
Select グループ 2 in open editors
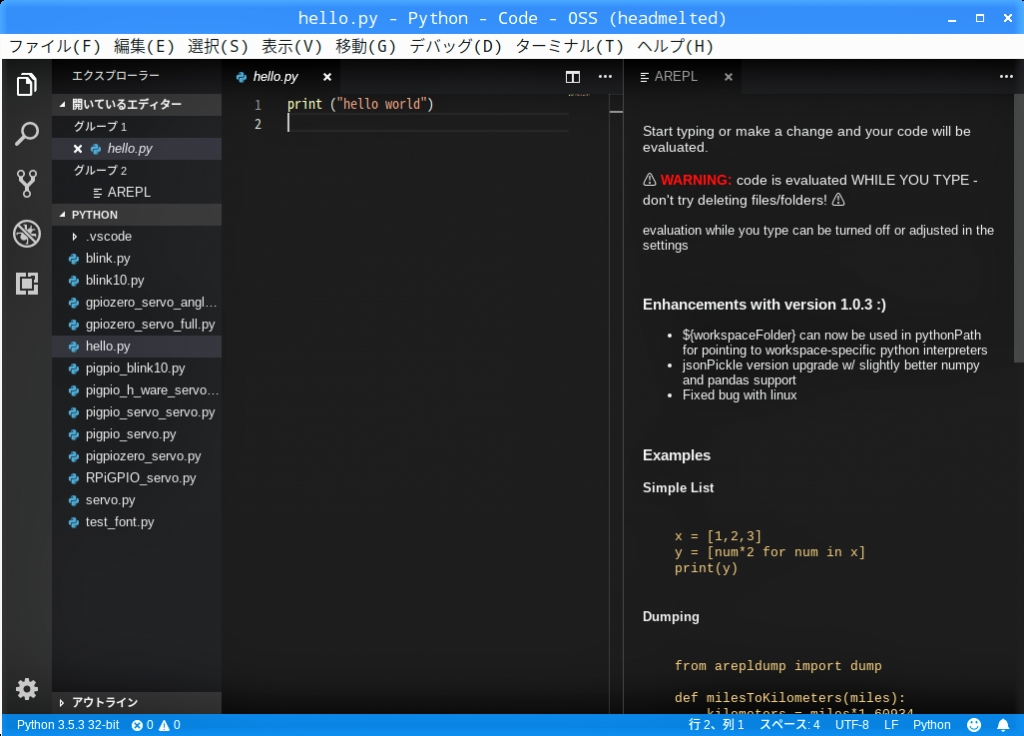(x=136, y=170)
